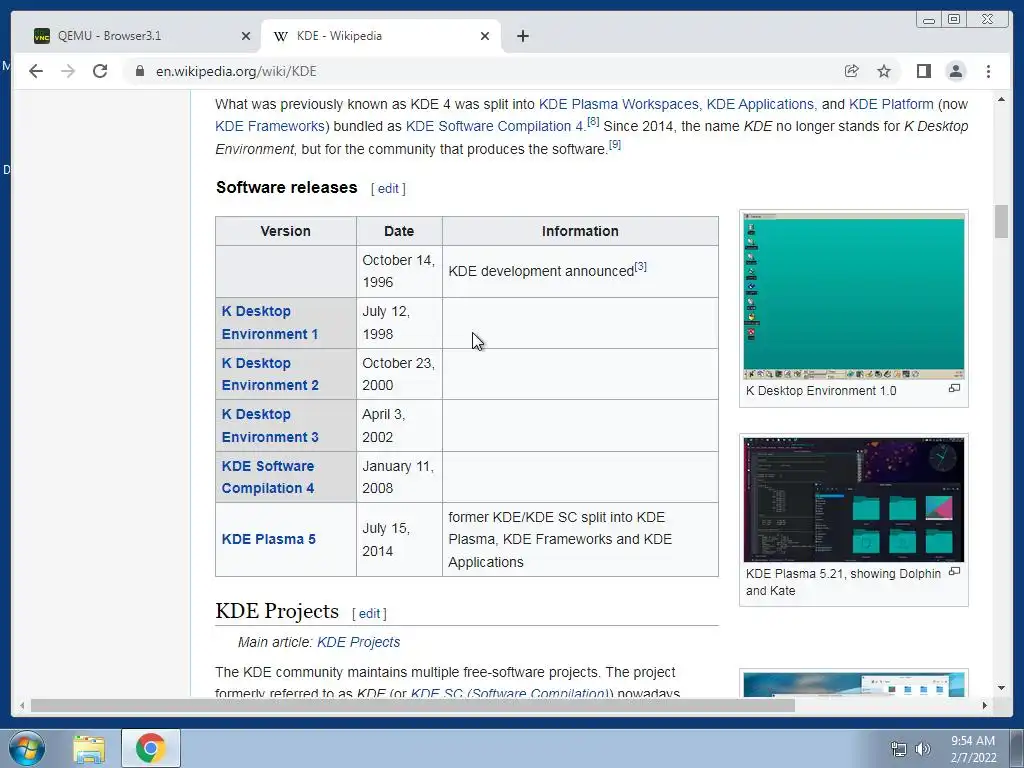Click citation reference [9]
The image size is (1024, 768).
615,144
